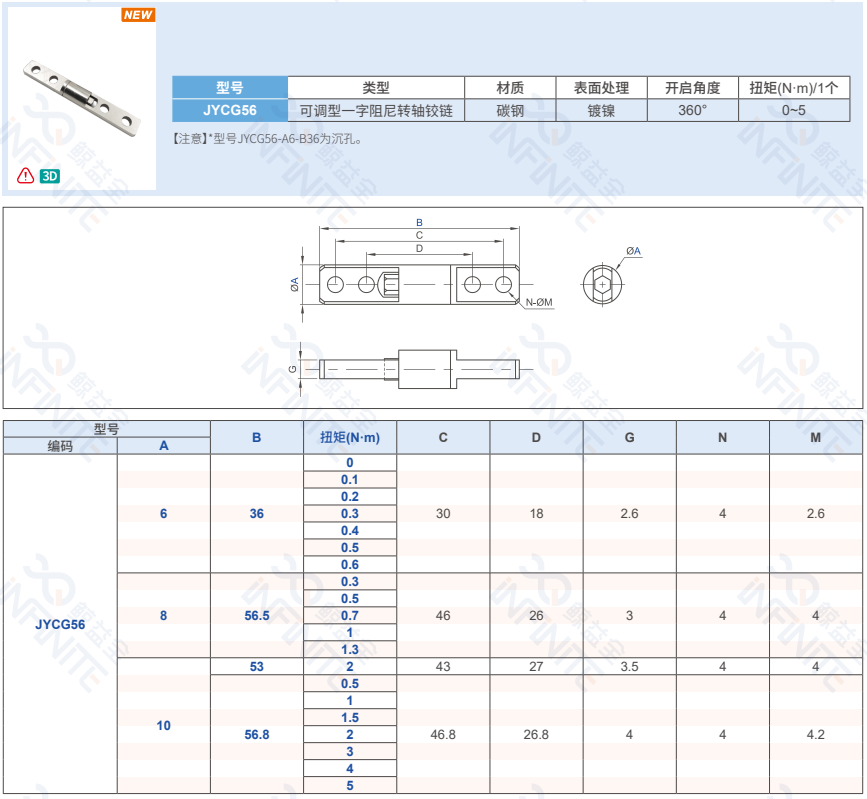
Task: Click the 扭矩(N·m) column header
Action: (x=350, y=437)
